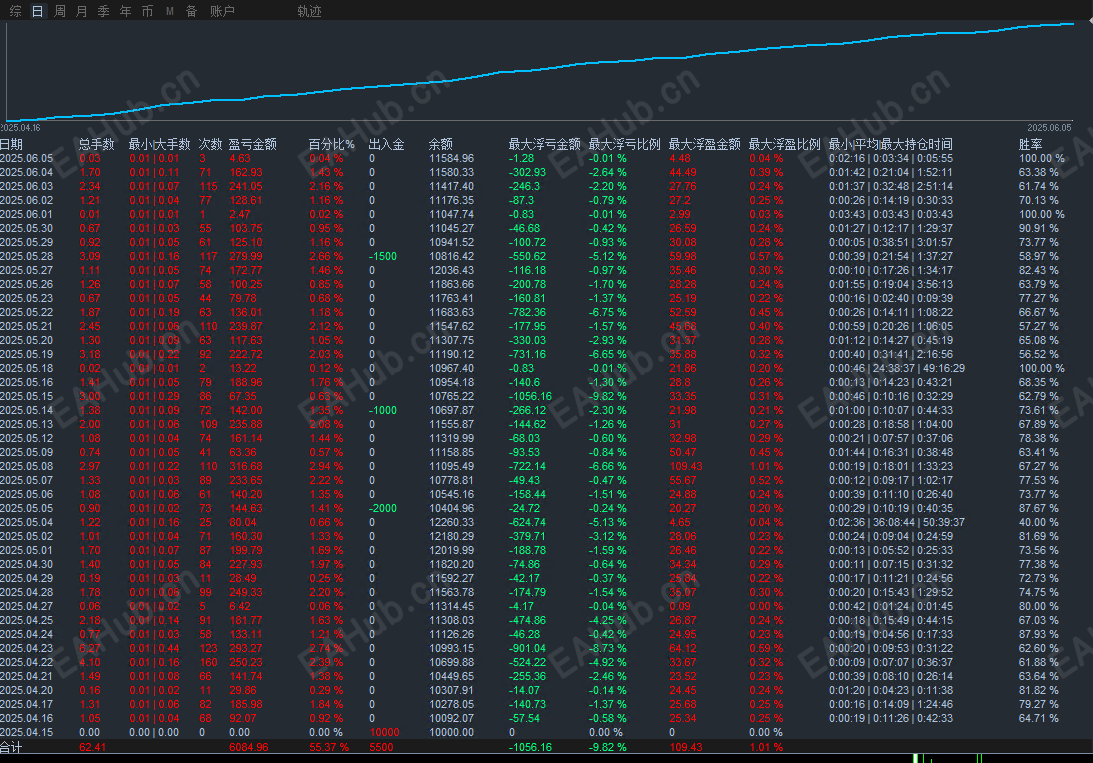
Task: Open the 季 quarterly tab
Action: pyautogui.click(x=103, y=11)
